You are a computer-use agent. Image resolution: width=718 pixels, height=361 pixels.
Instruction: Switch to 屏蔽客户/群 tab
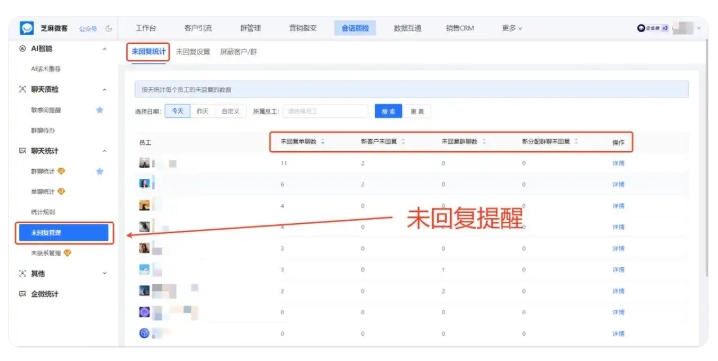239,52
